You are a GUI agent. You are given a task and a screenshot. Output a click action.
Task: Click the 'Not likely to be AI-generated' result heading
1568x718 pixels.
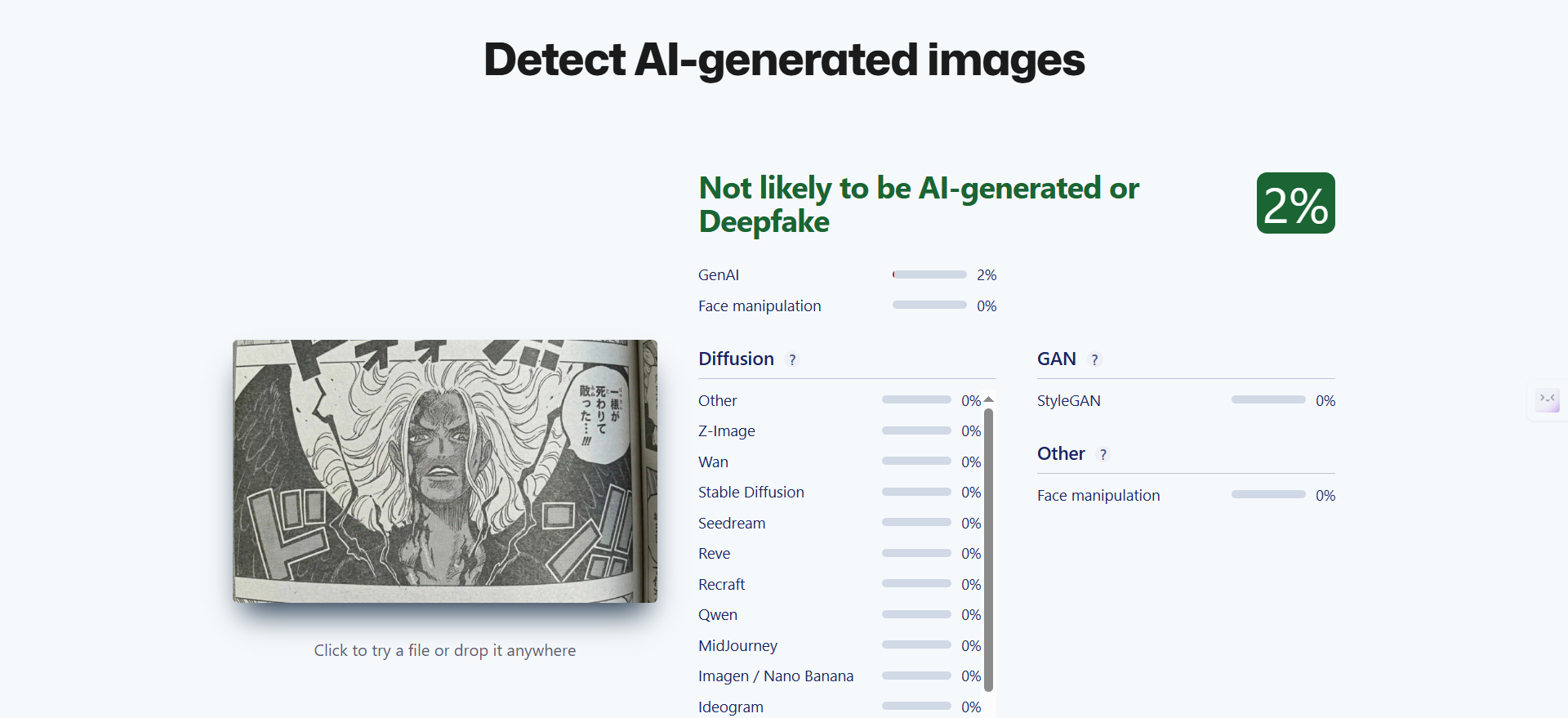tap(919, 204)
